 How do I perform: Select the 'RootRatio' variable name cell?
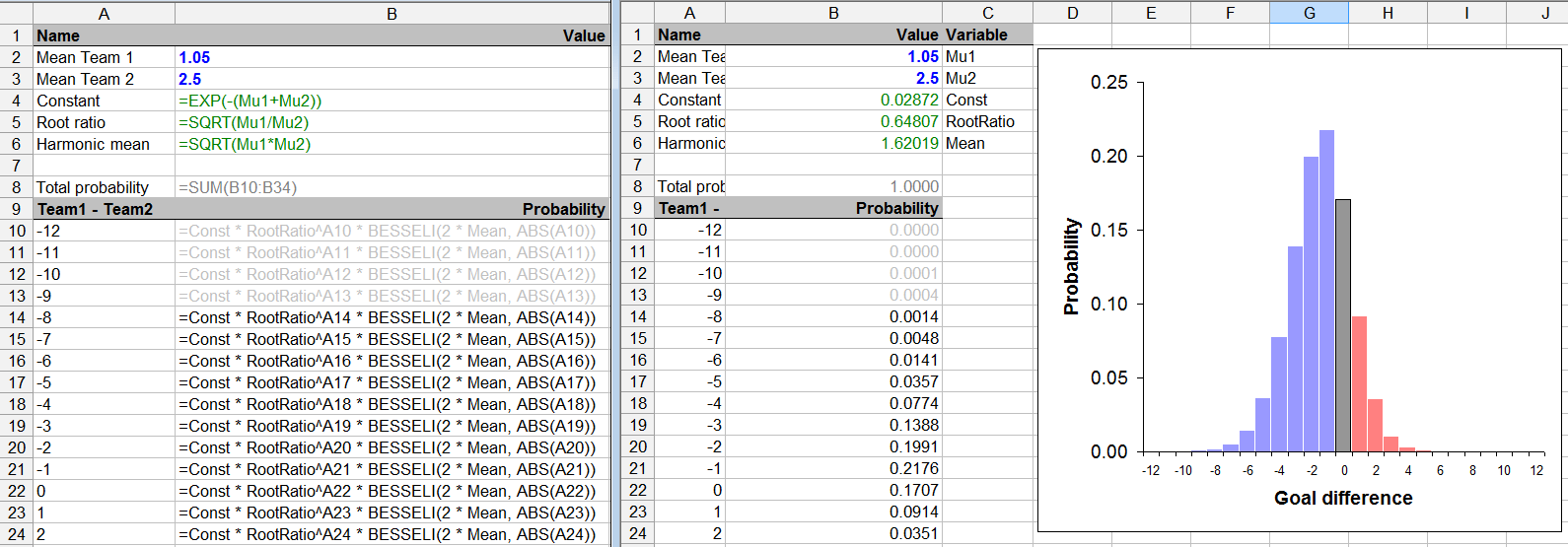click(987, 121)
